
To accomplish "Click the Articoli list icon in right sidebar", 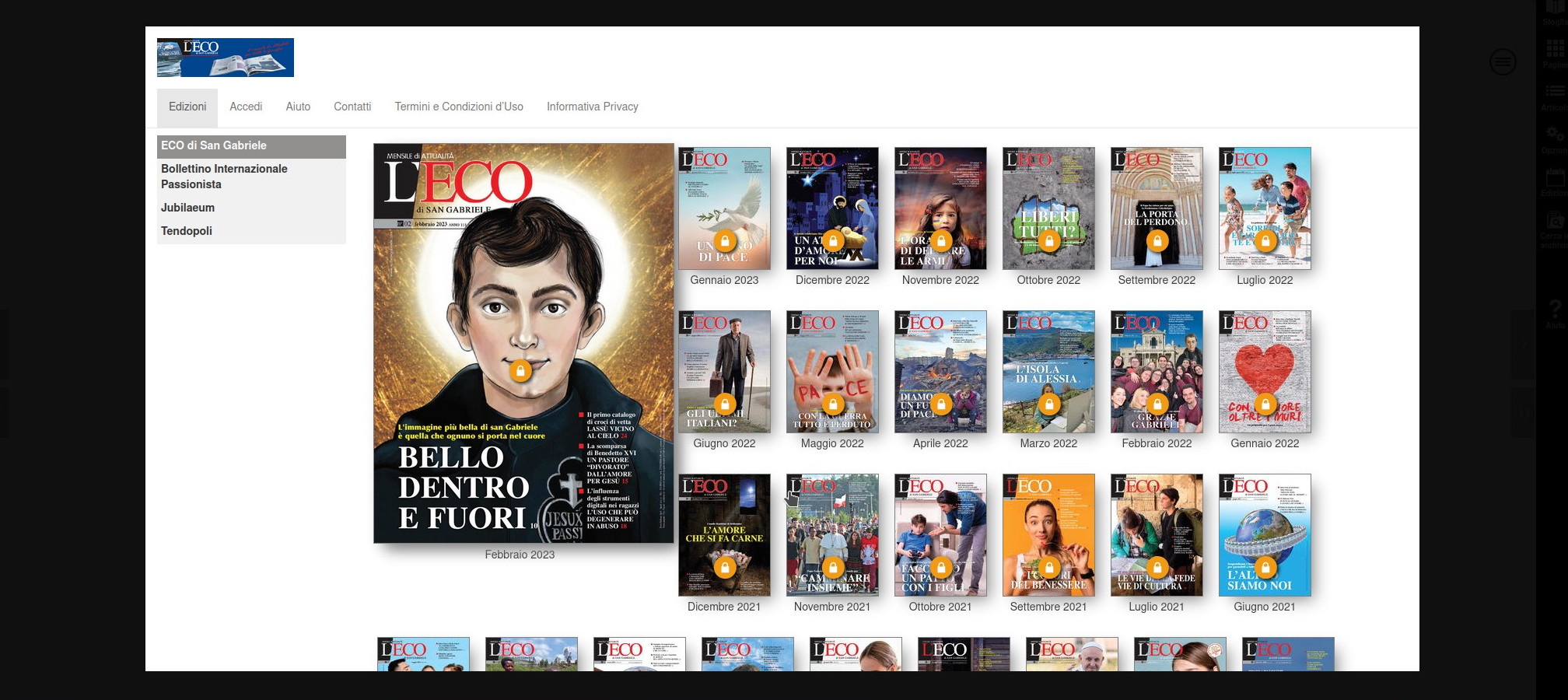I will [1555, 91].
